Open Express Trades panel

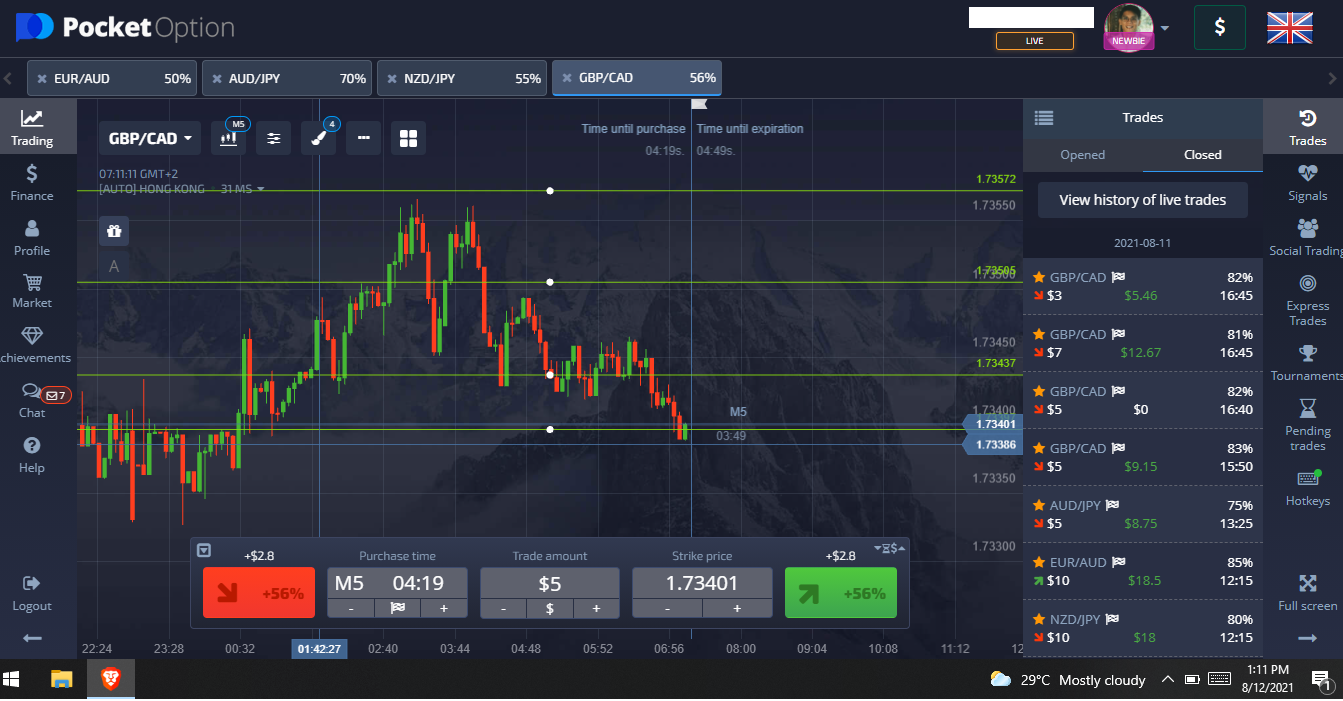coord(1307,300)
